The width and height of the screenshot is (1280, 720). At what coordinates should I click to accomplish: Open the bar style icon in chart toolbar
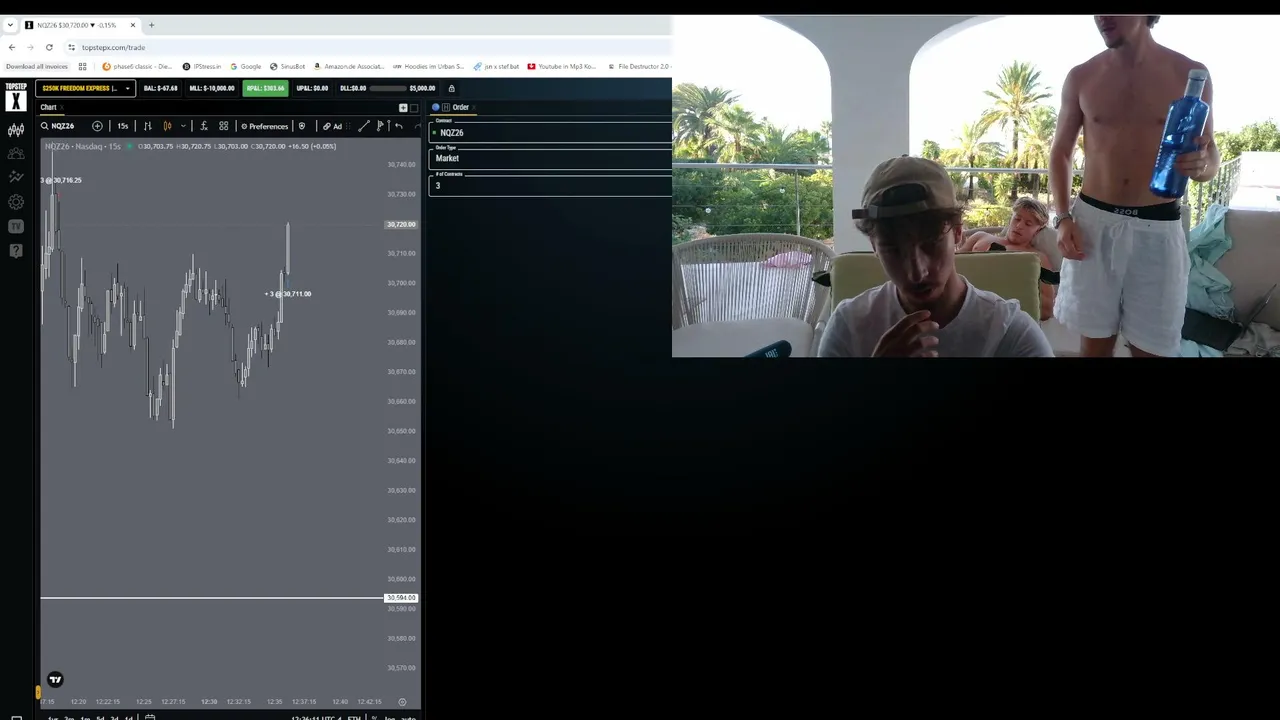click(x=148, y=126)
